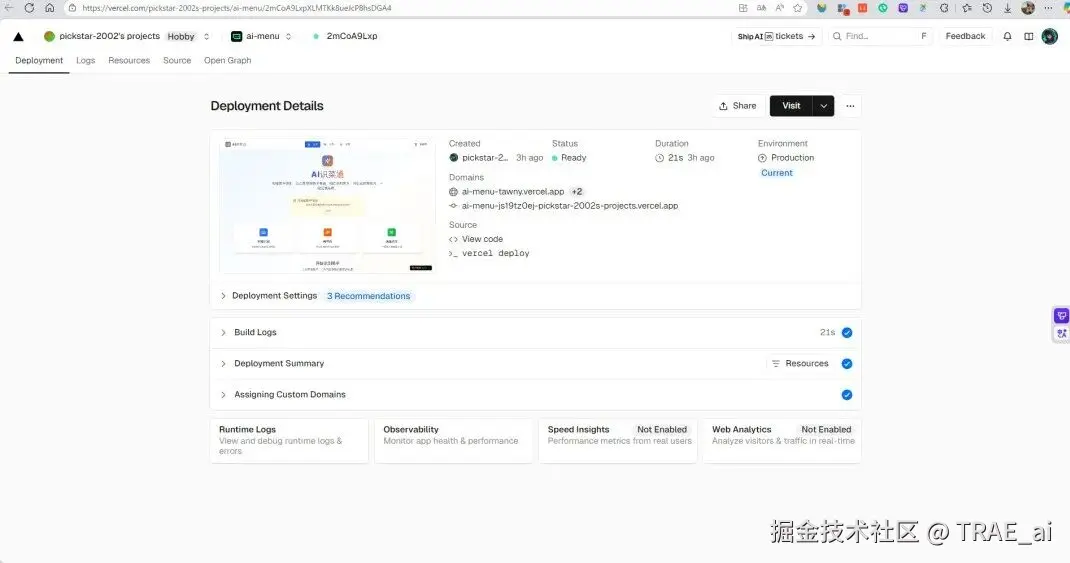Open browser downloads icon
Image resolution: width=1070 pixels, height=563 pixels.
point(1007,8)
